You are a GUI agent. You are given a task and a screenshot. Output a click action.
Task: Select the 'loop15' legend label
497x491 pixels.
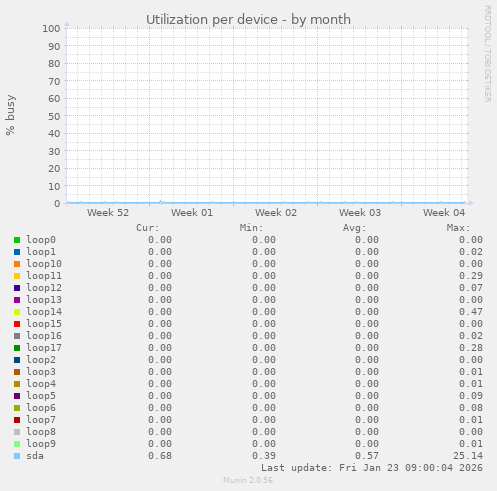coord(44,324)
